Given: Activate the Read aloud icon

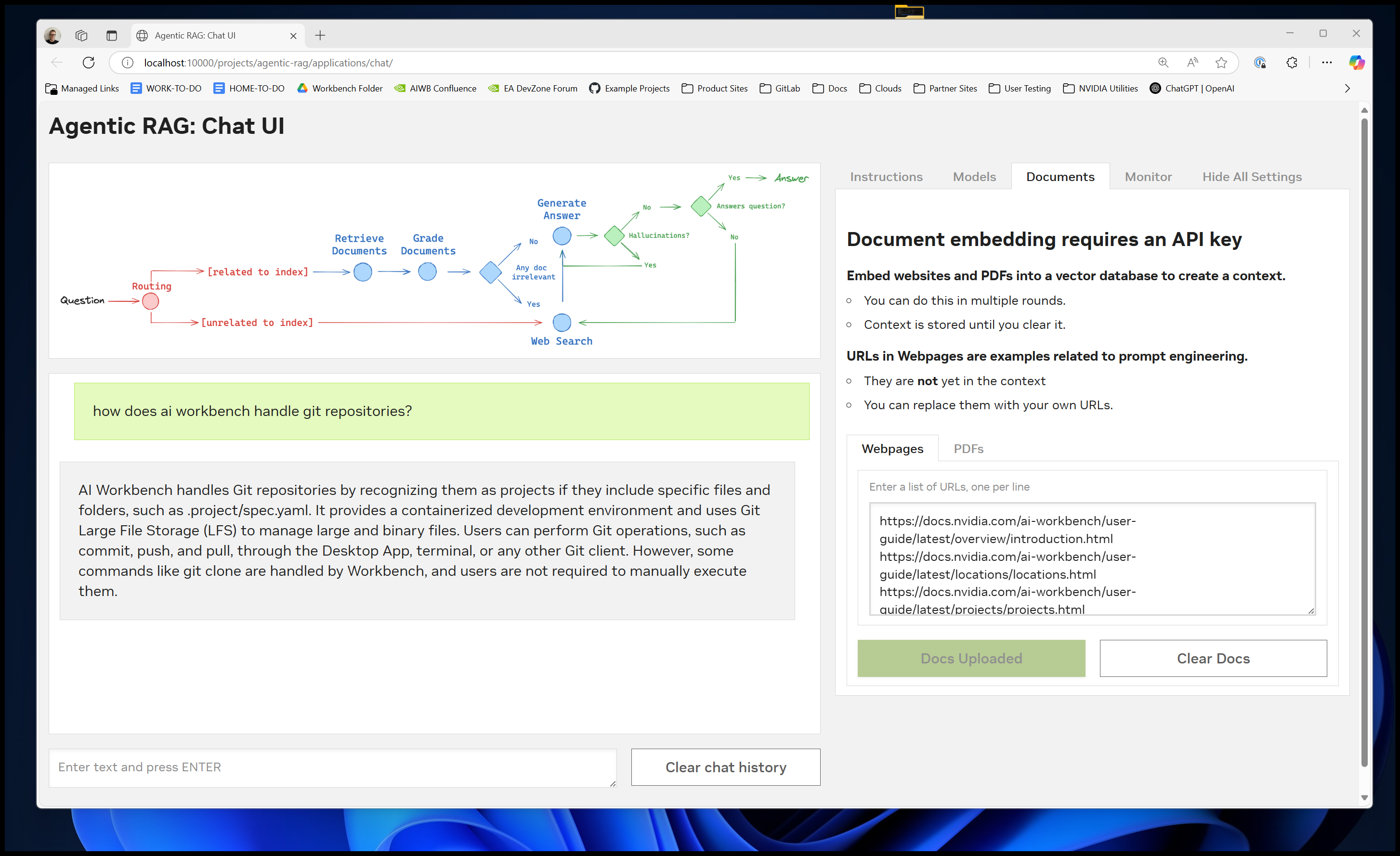Looking at the screenshot, I should point(1192,63).
